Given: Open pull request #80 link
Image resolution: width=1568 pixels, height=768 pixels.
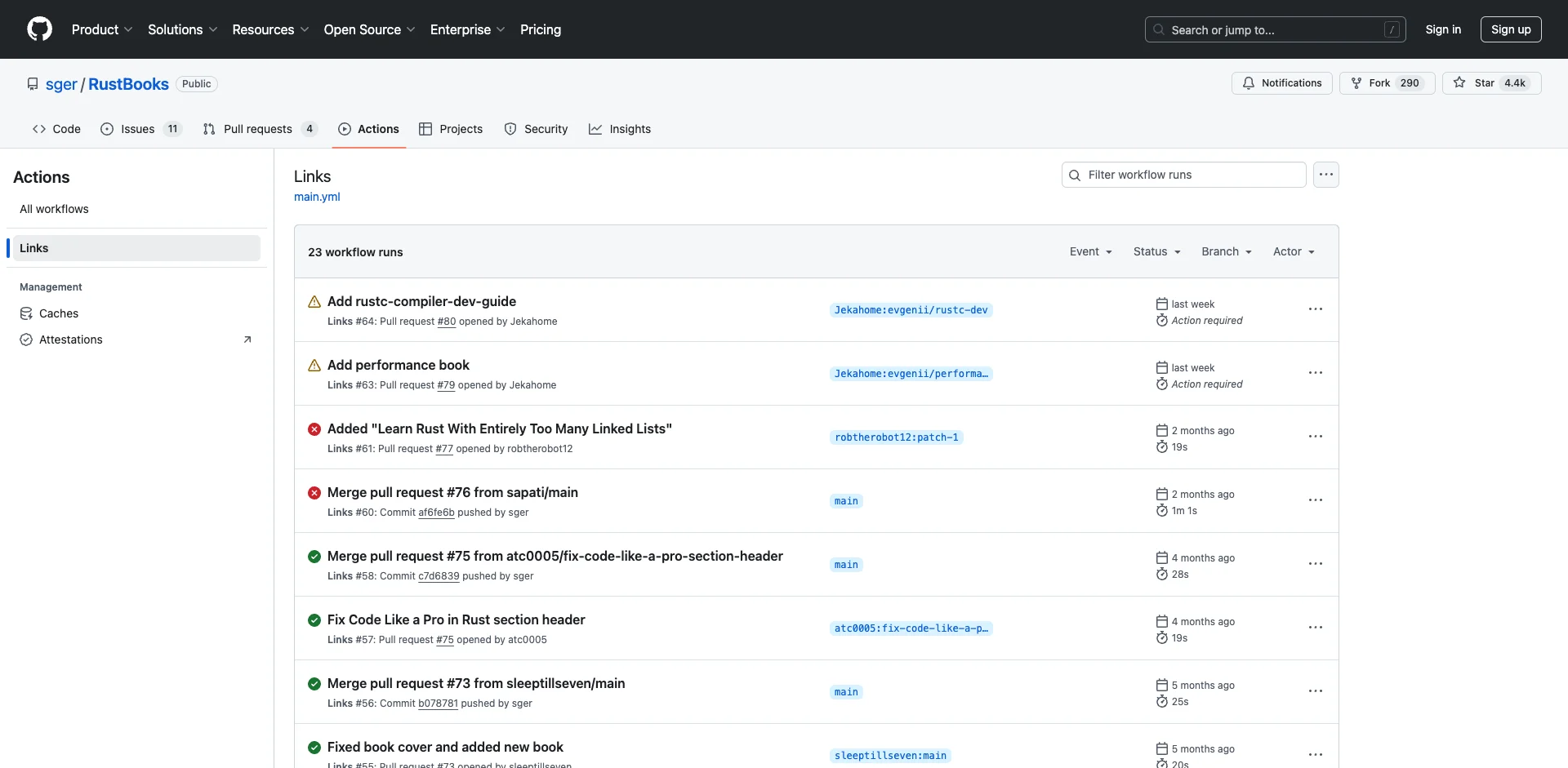Looking at the screenshot, I should coord(447,322).
